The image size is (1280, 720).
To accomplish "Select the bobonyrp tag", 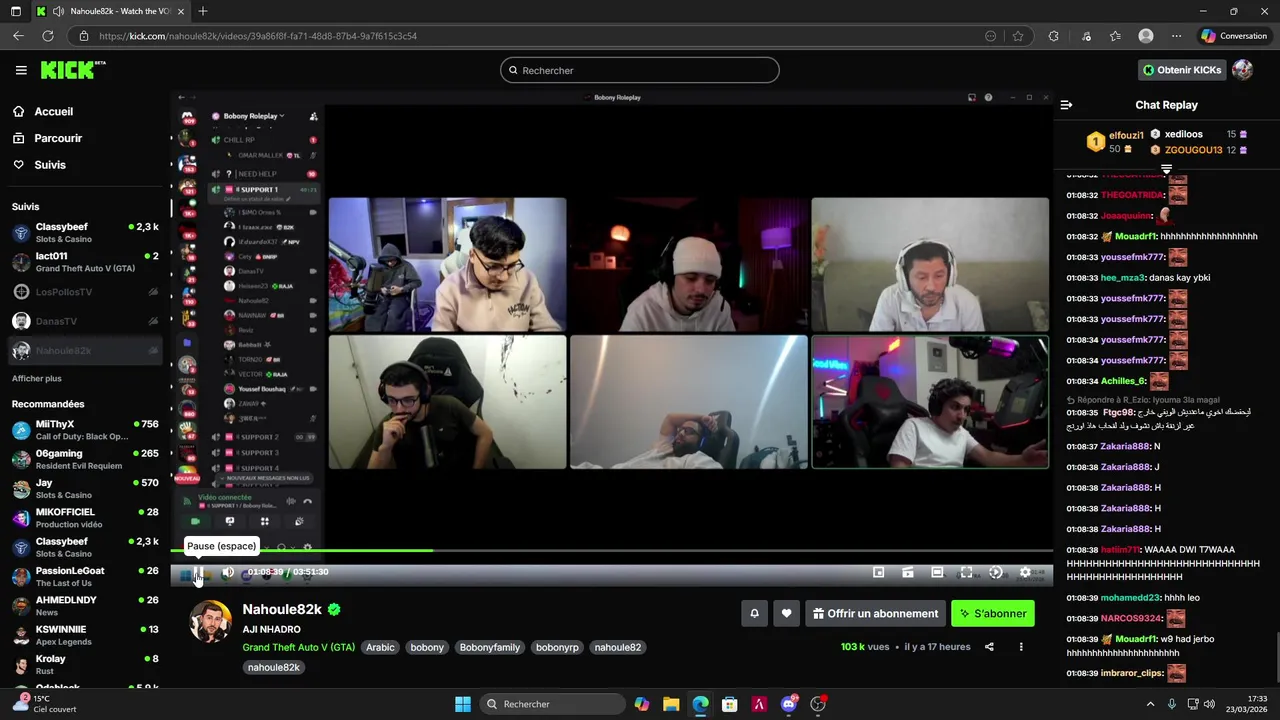I will (557, 647).
